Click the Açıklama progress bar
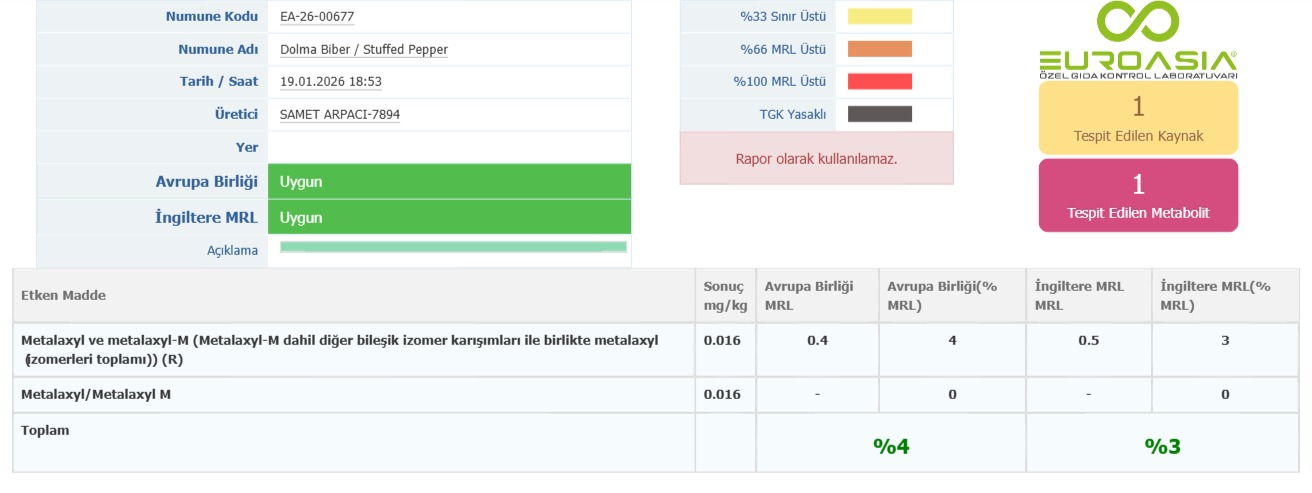This screenshot has width=1312, height=493. coord(453,247)
